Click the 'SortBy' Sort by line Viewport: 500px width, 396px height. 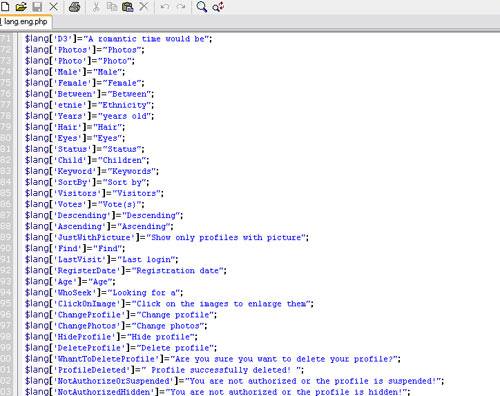87,182
